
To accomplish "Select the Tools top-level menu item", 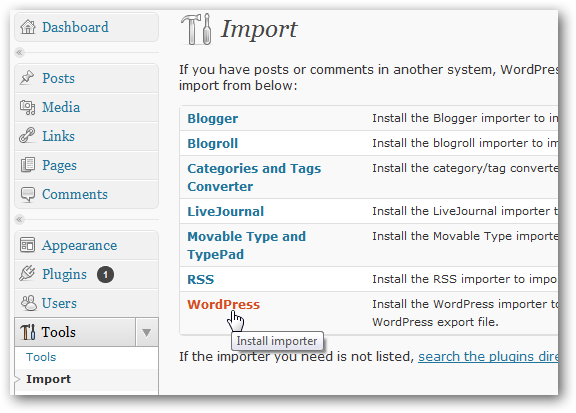I will [58, 332].
